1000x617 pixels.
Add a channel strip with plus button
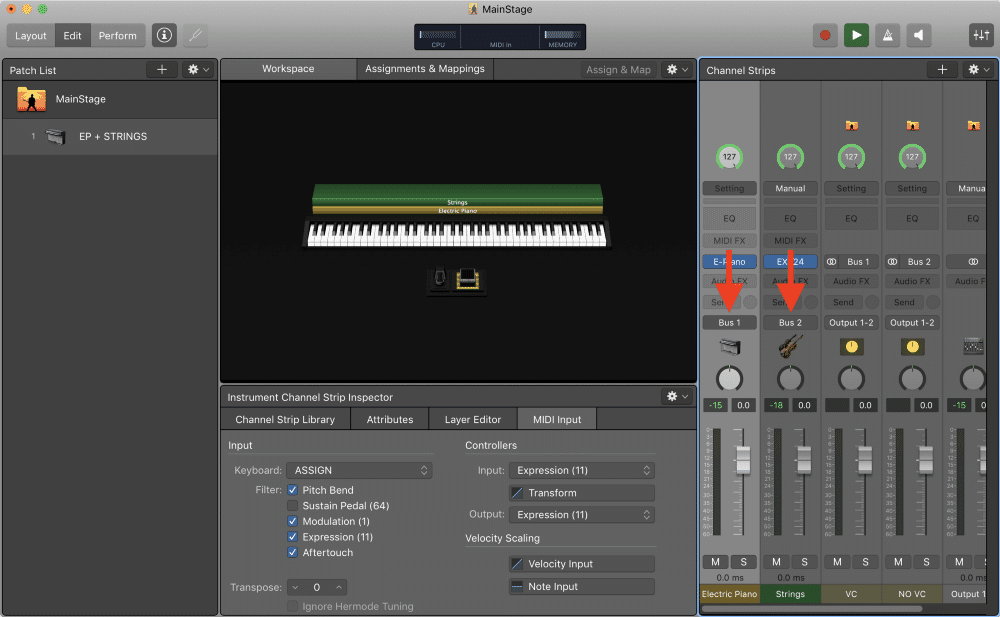point(942,70)
